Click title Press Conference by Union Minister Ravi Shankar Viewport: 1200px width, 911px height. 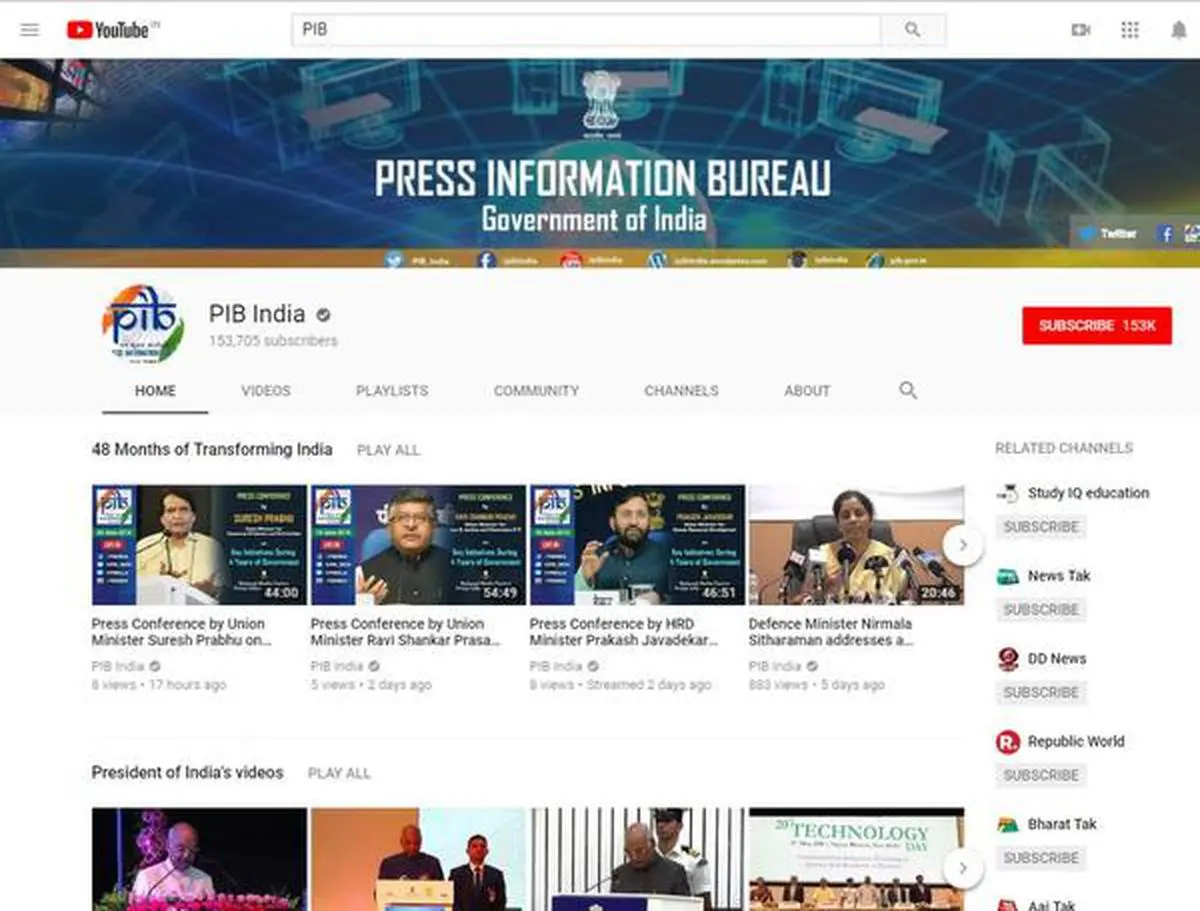[x=406, y=632]
